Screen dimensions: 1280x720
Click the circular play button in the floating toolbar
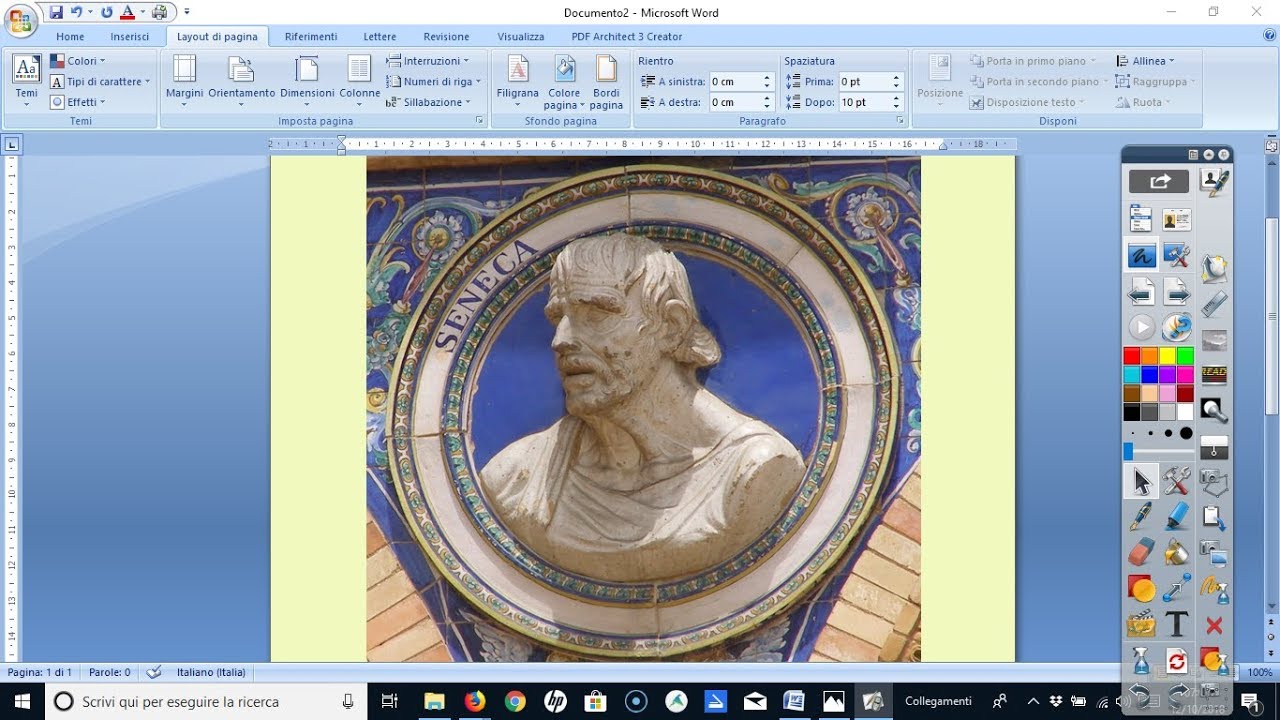click(1141, 327)
